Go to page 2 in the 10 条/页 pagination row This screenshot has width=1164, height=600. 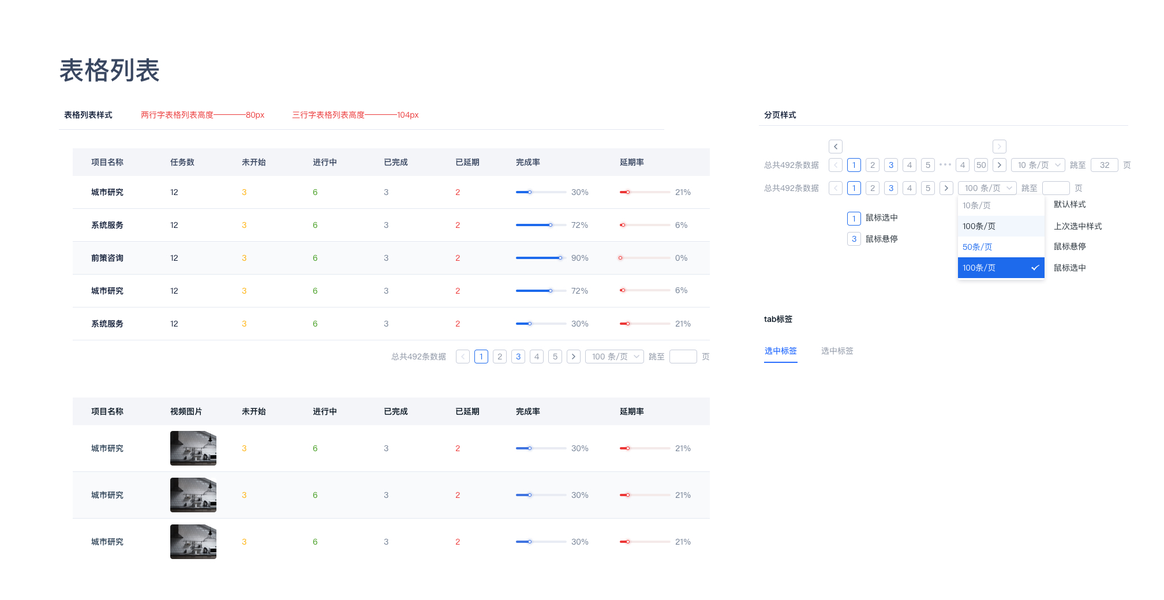click(872, 165)
